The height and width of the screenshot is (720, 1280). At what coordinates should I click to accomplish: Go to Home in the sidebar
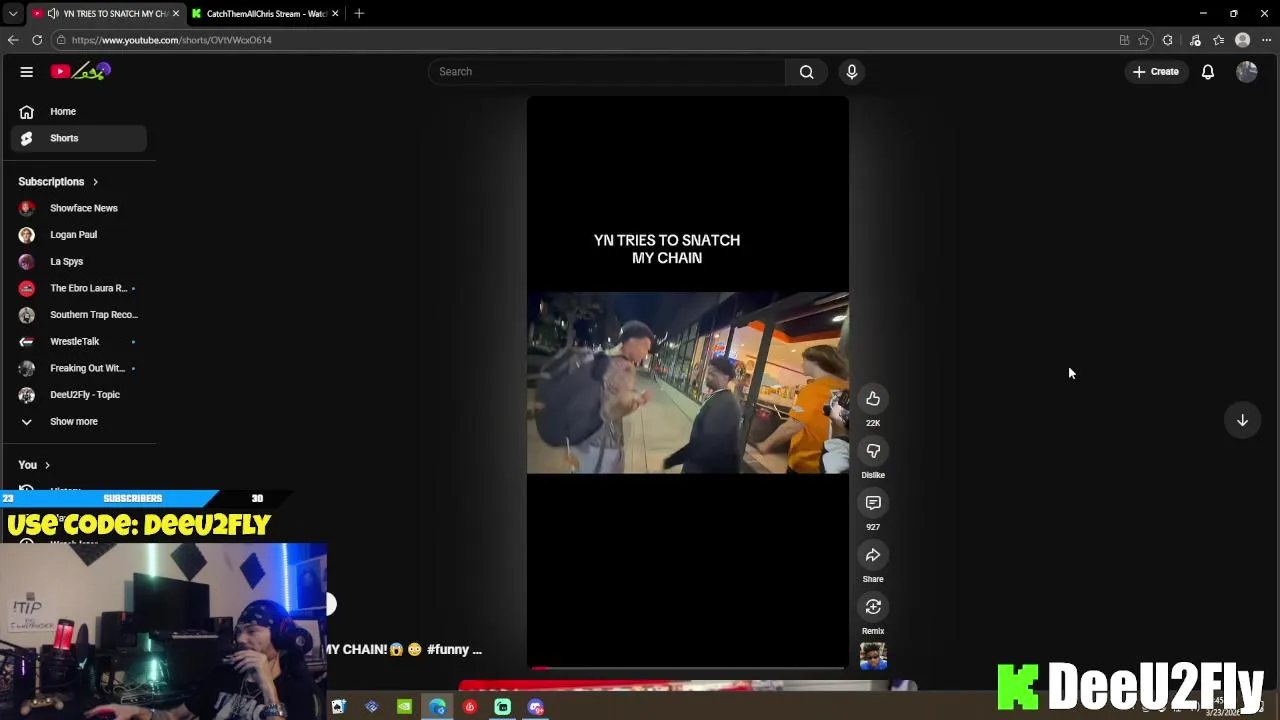(x=79, y=112)
